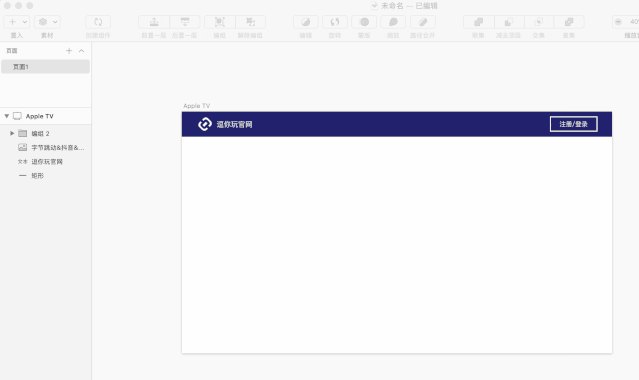This screenshot has width=639, height=380.
Task: Click the 缩放 scale icon
Action: (393, 22)
